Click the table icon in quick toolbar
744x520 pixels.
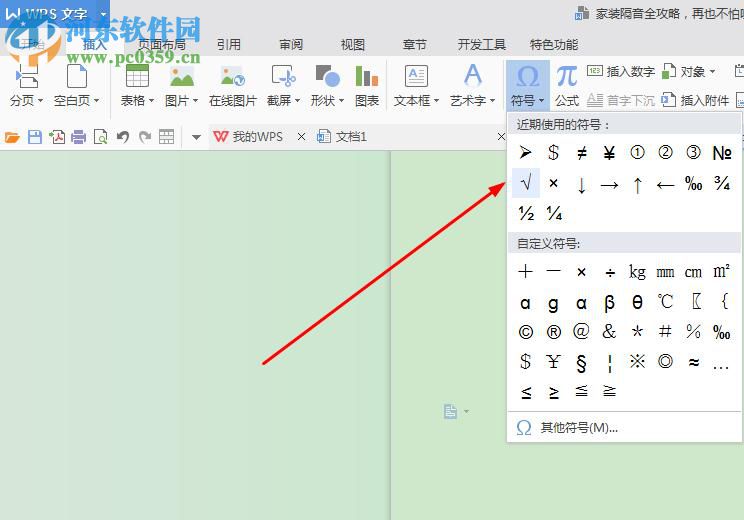click(x=167, y=137)
